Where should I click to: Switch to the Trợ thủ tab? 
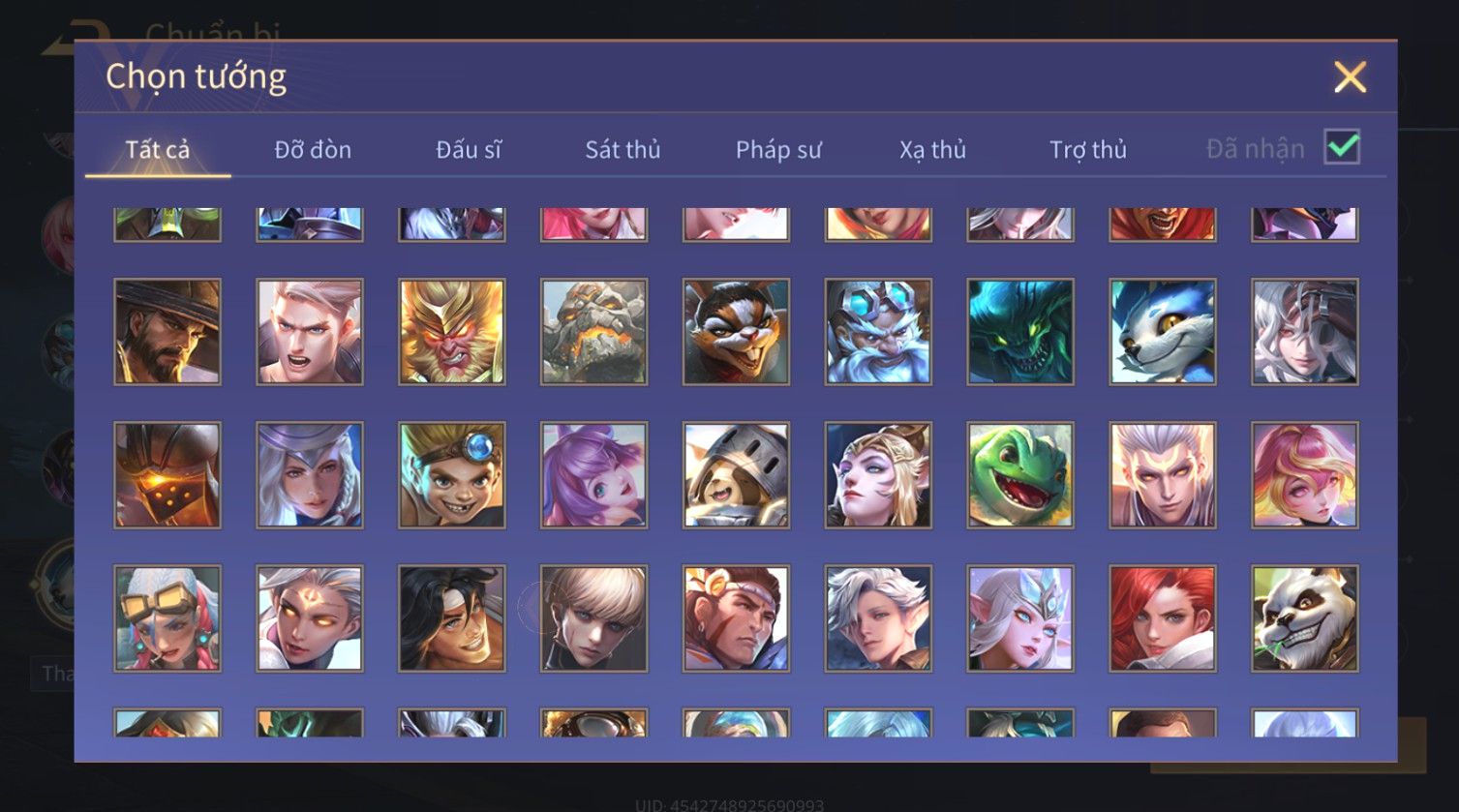pyautogui.click(x=1088, y=150)
